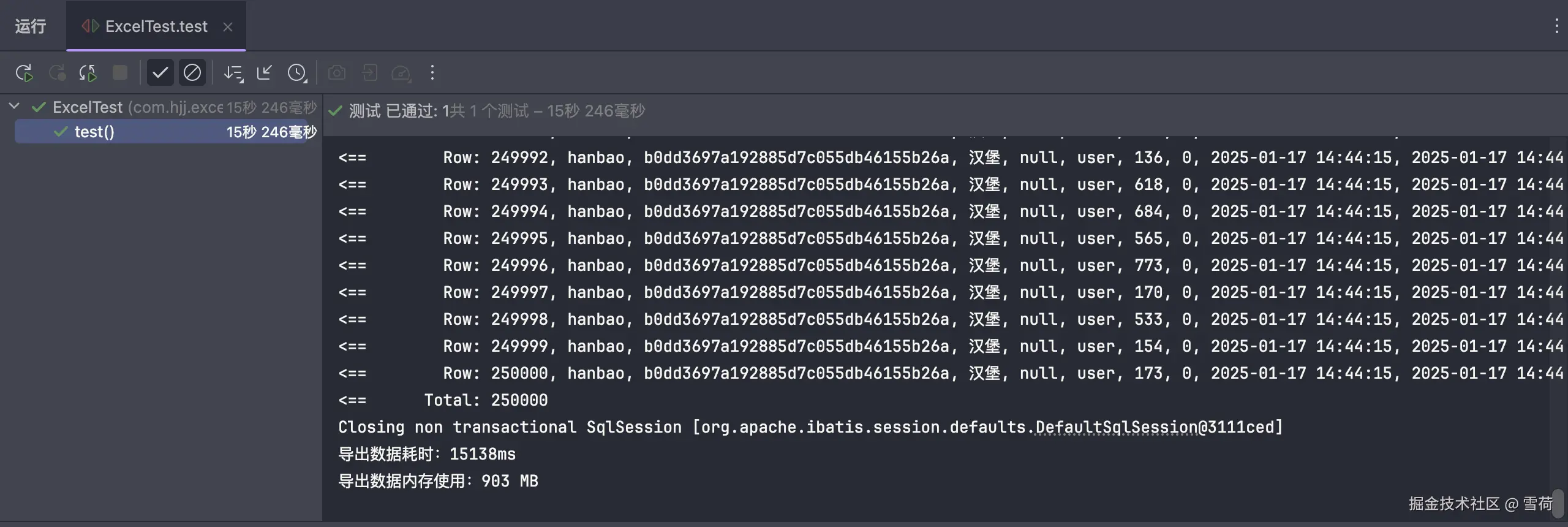Collapse the ExcelTest tree node
Screen dimensions: 1568x527
(x=15, y=107)
